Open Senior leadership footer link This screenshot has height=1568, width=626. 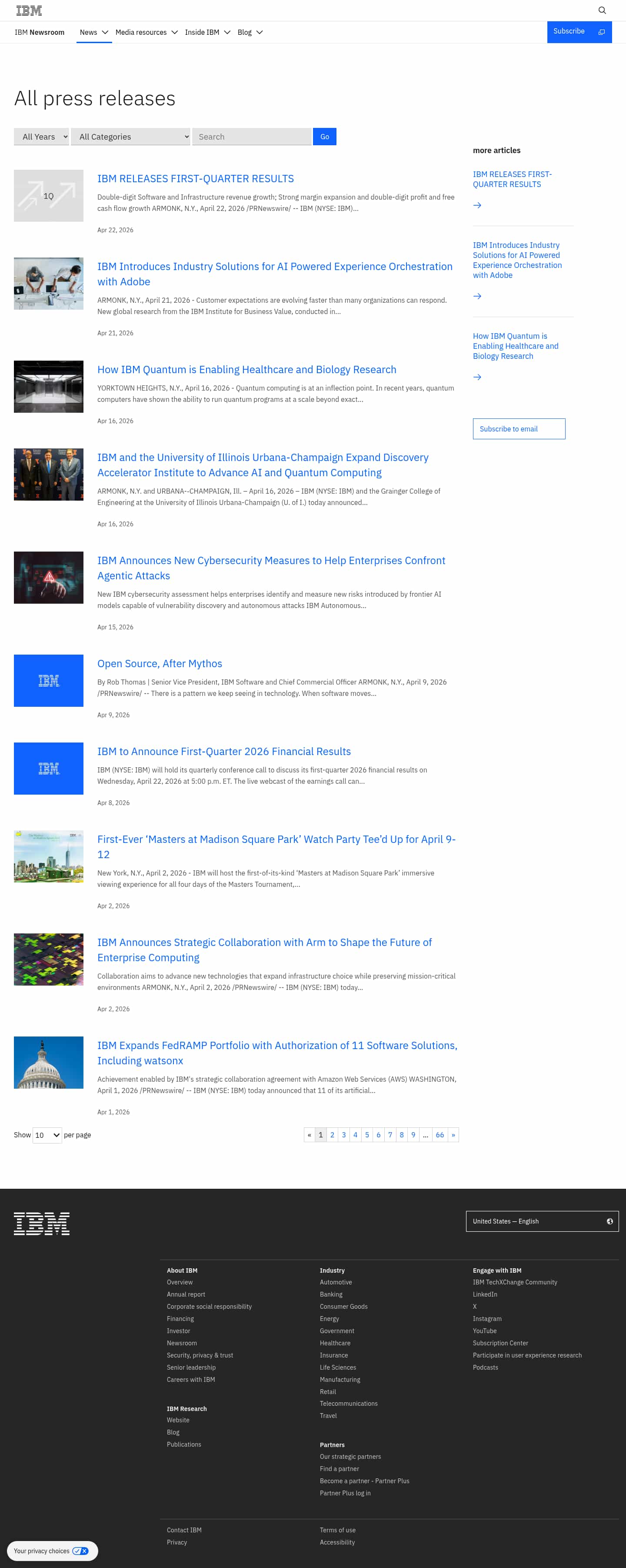point(191,1367)
